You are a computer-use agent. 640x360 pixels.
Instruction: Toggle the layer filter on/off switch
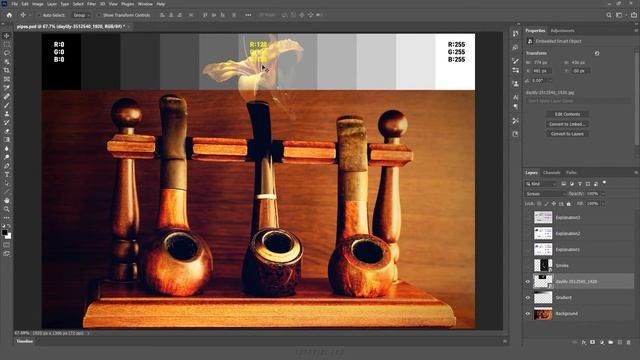(604, 182)
